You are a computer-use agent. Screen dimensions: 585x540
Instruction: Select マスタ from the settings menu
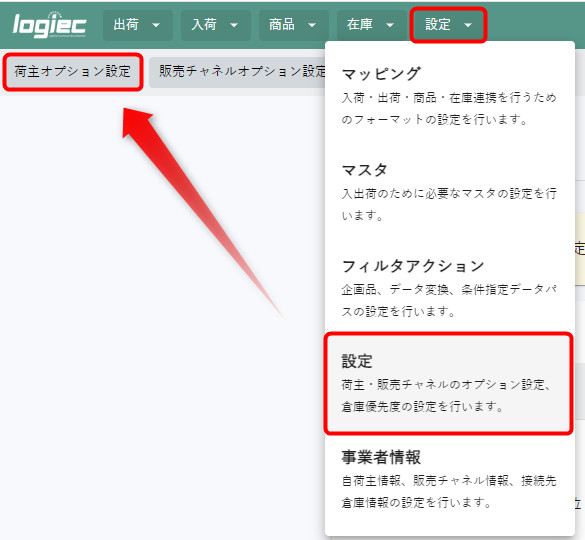tap(450, 192)
